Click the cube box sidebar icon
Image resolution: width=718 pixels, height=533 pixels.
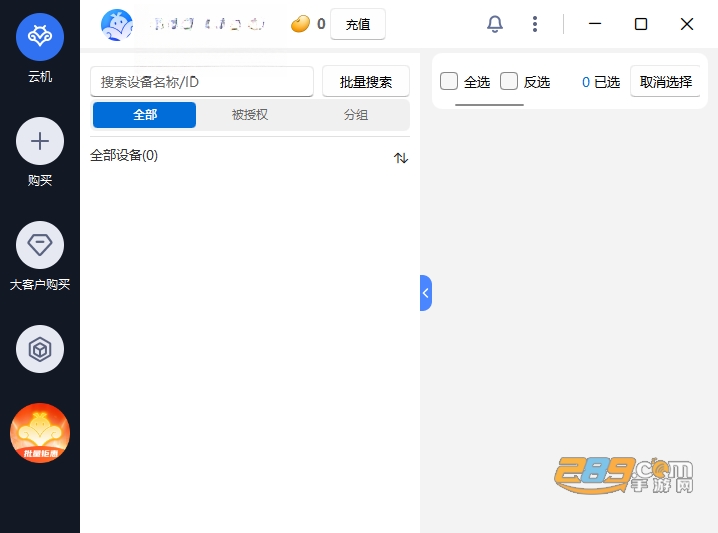coord(40,349)
